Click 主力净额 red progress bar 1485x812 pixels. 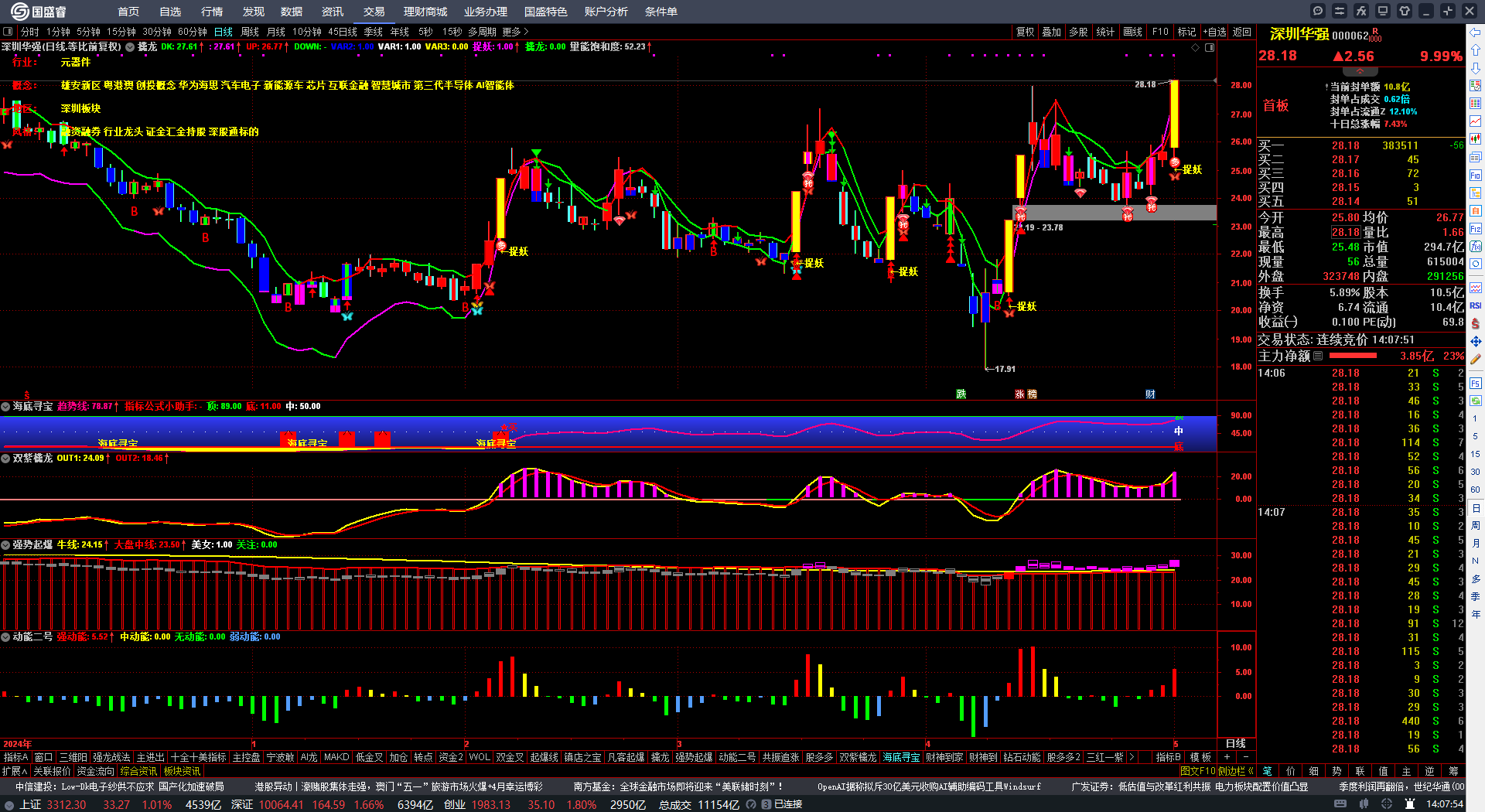tap(1353, 356)
